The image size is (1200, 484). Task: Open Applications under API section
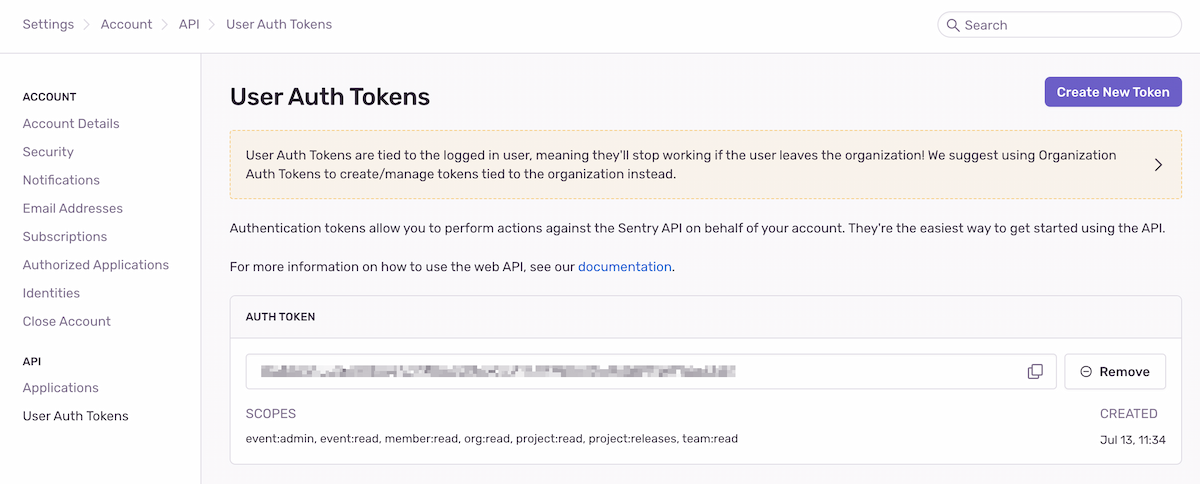[61, 388]
